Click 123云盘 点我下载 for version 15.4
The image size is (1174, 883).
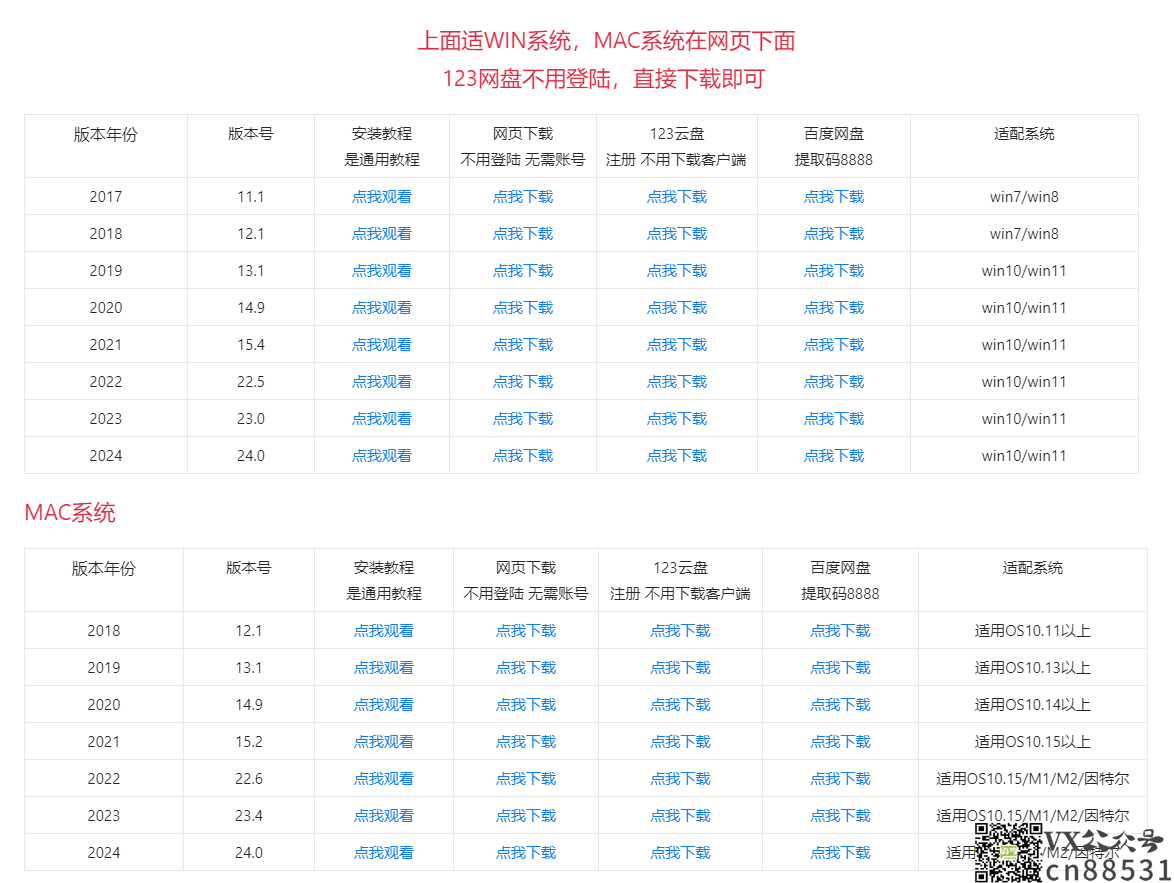(677, 345)
